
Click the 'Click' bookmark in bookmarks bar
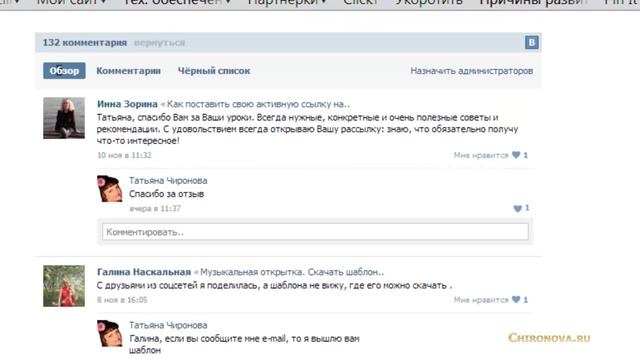pyautogui.click(x=360, y=2)
